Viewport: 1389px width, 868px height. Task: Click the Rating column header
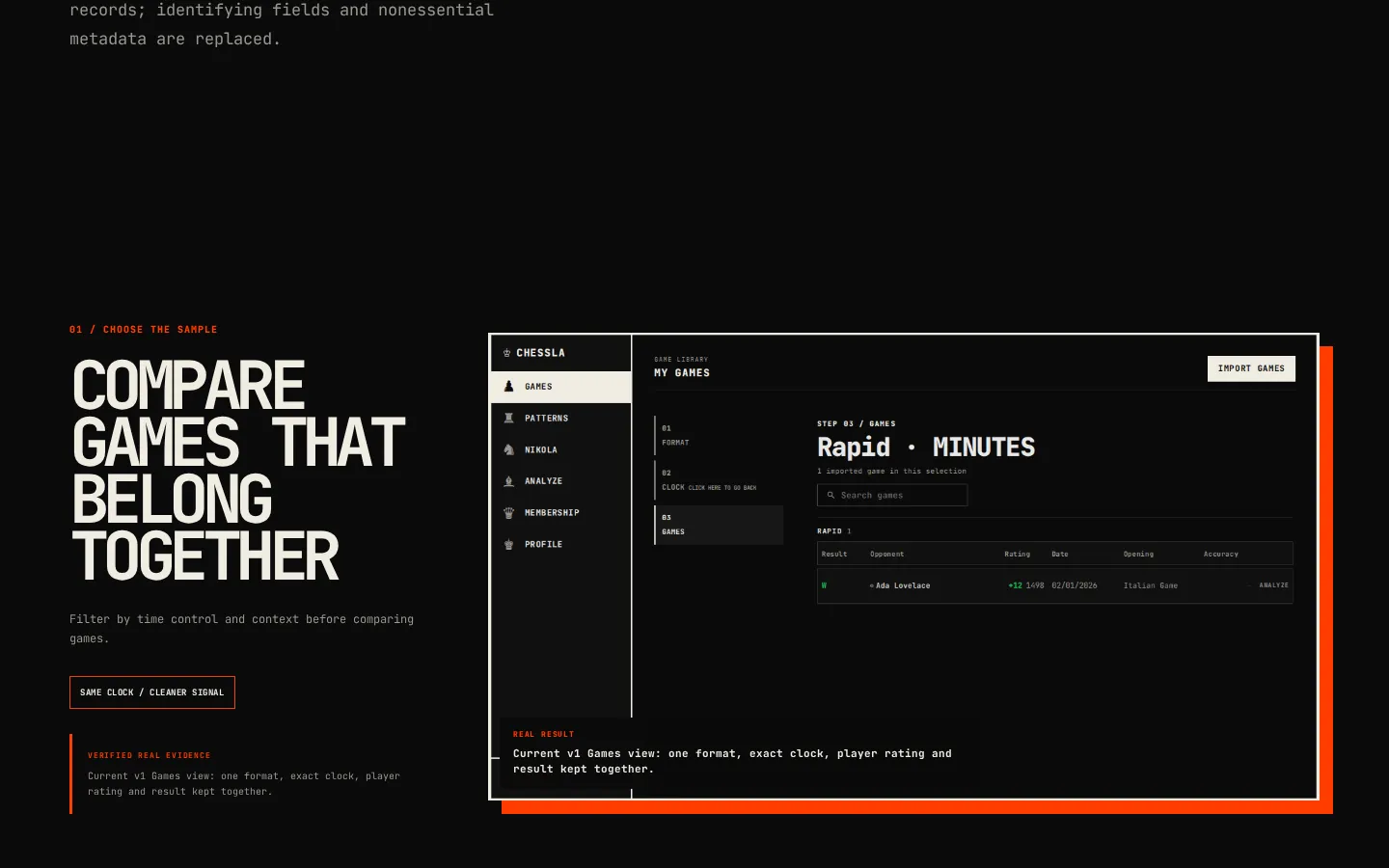coord(1017,555)
